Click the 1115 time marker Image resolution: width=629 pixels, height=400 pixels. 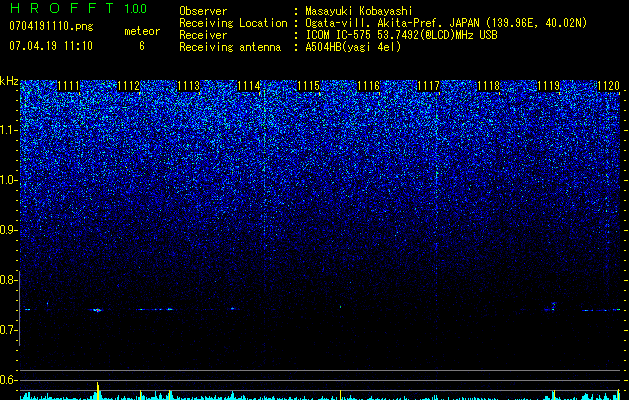click(x=308, y=86)
